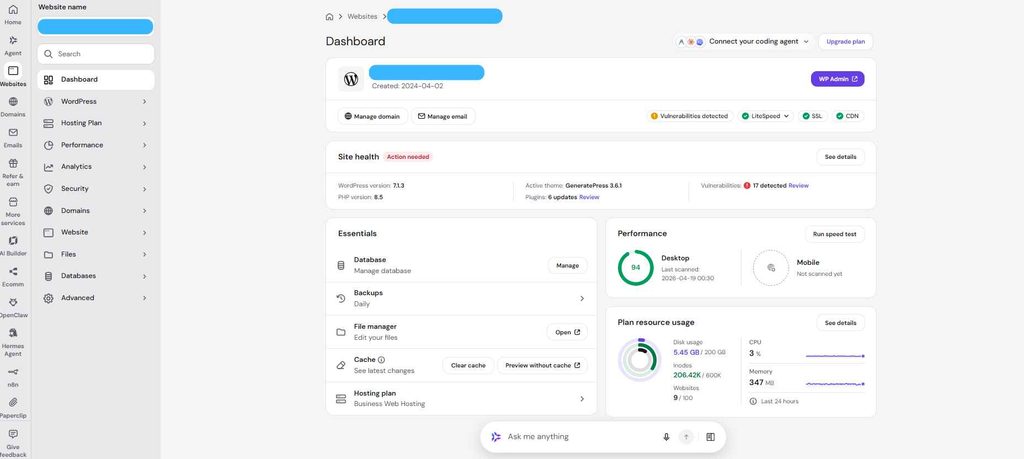Image resolution: width=1024 pixels, height=459 pixels.
Task: Click the Cache info icon
Action: (x=381, y=360)
